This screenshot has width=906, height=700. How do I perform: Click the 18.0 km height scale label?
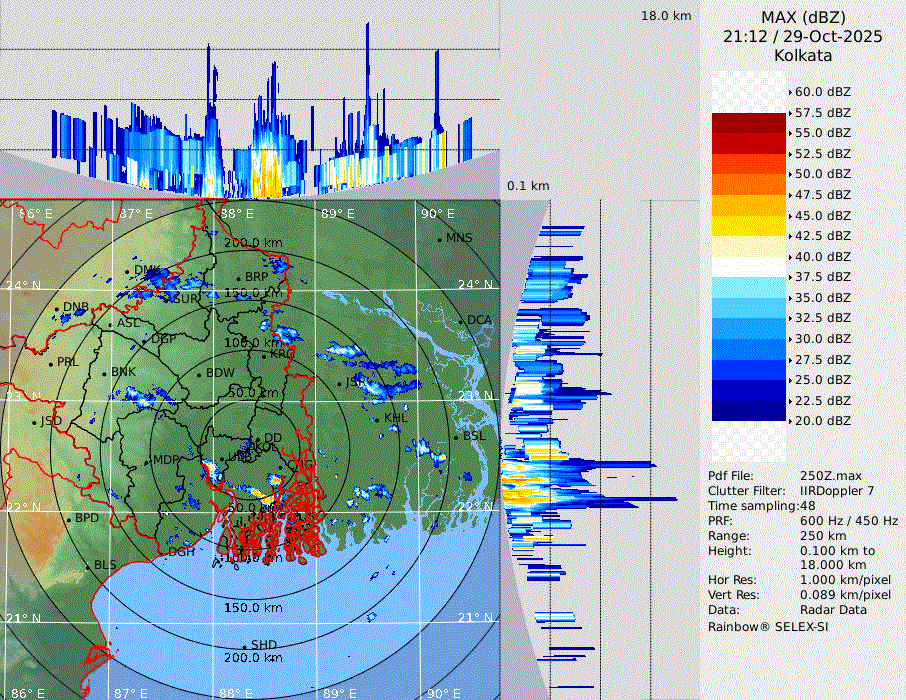tap(666, 16)
